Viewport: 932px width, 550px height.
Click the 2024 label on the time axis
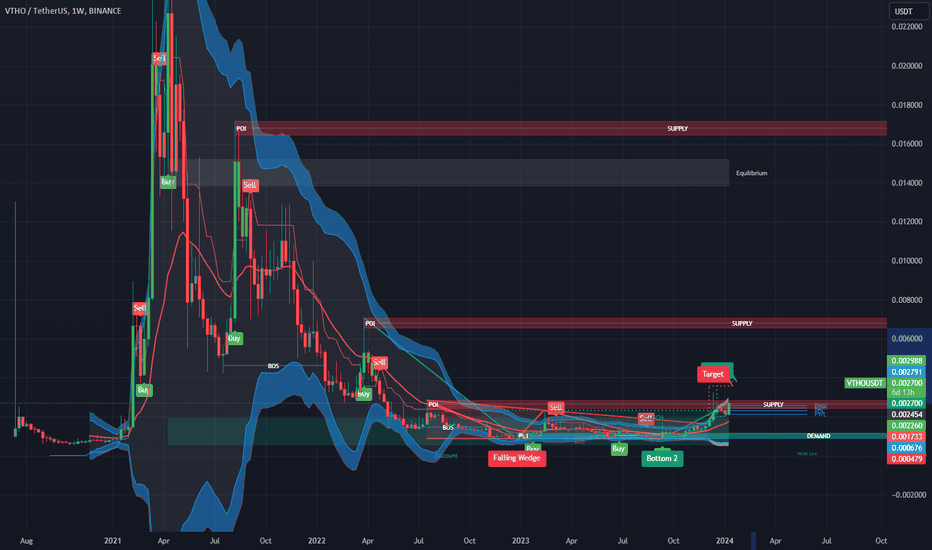[724, 540]
